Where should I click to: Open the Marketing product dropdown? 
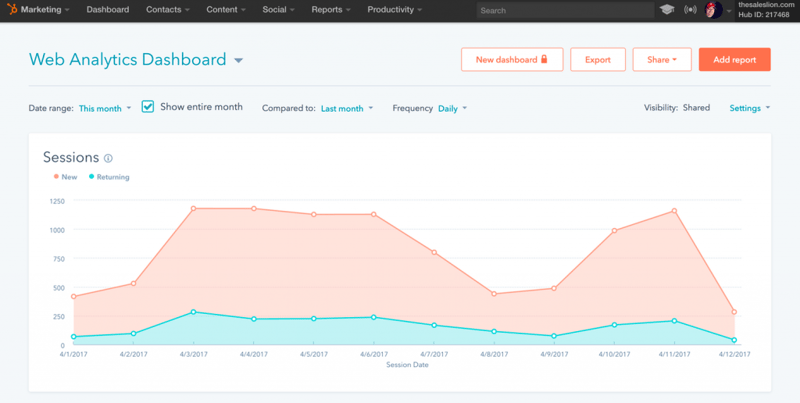(x=45, y=10)
